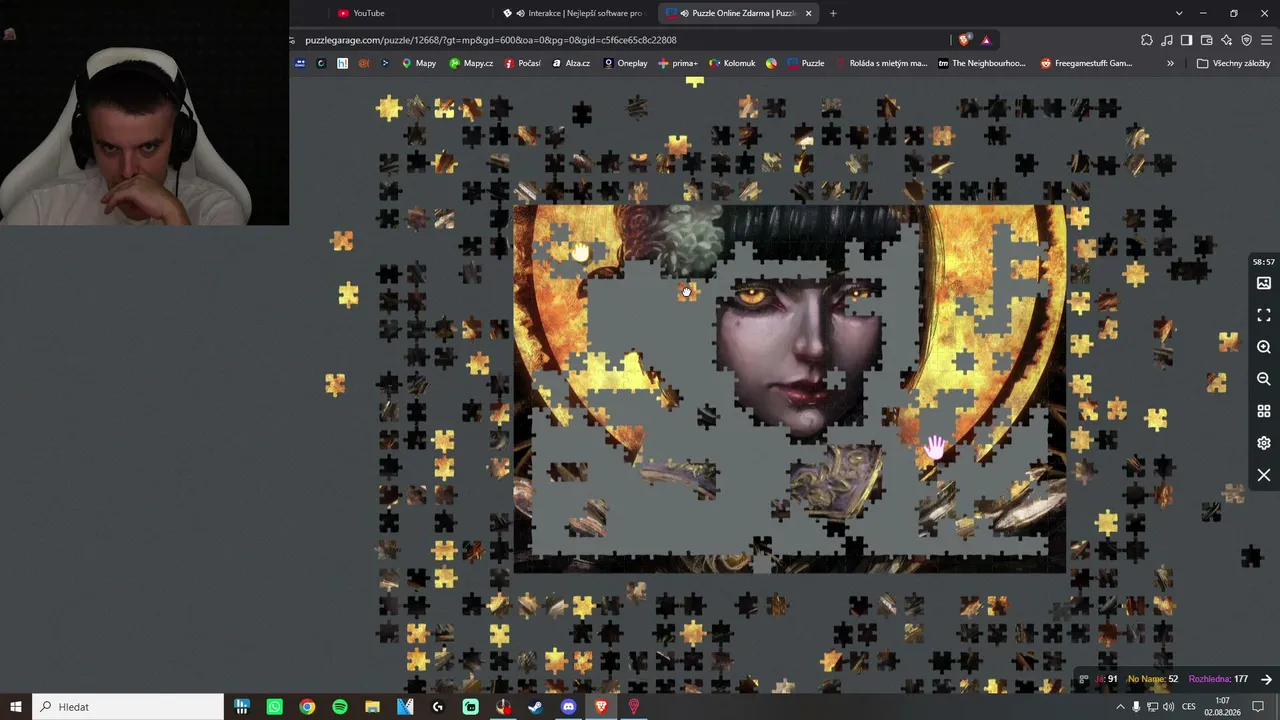Image resolution: width=1280 pixels, height=720 pixels.
Task: Click the No Name score of 52
Action: coord(1153,679)
